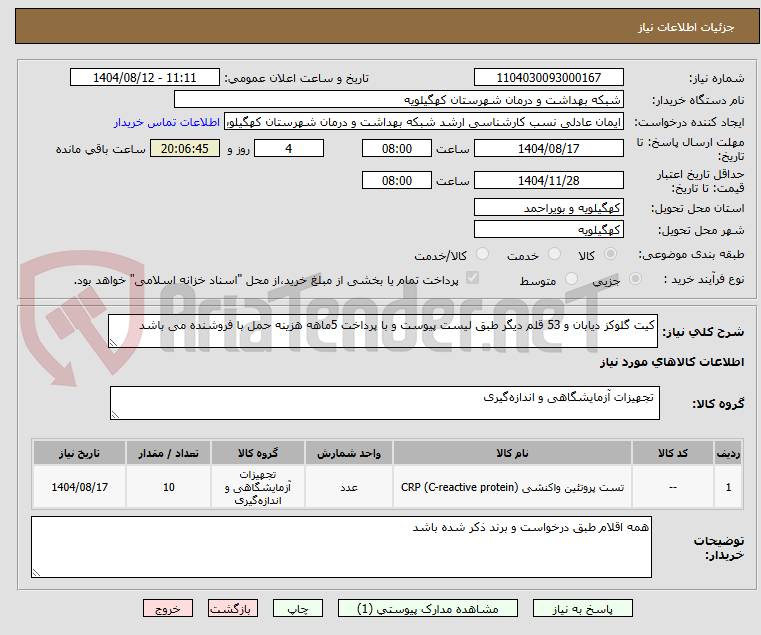Viewport: 761px width, 635px height.
Task: Click the 'بازگشت' back button
Action: [233, 608]
